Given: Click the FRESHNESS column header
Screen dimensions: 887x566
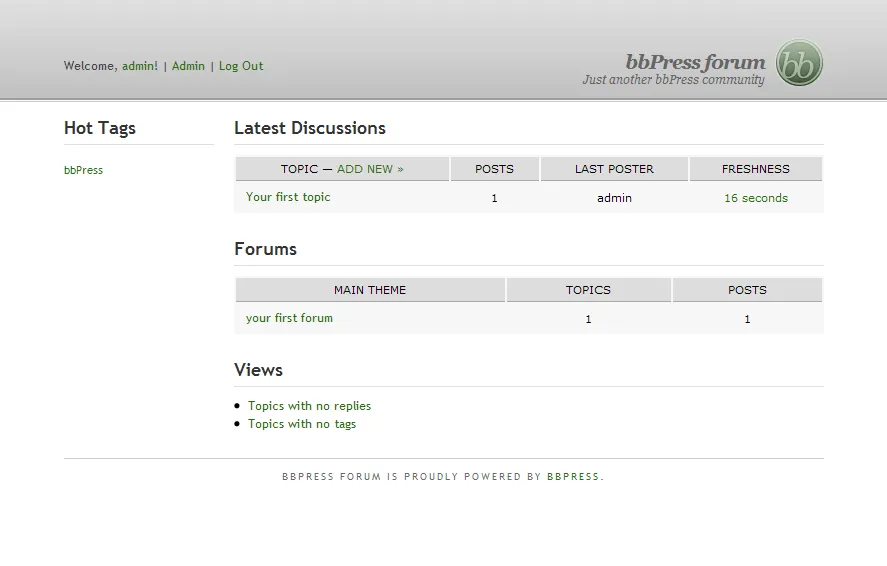Looking at the screenshot, I should point(755,169).
